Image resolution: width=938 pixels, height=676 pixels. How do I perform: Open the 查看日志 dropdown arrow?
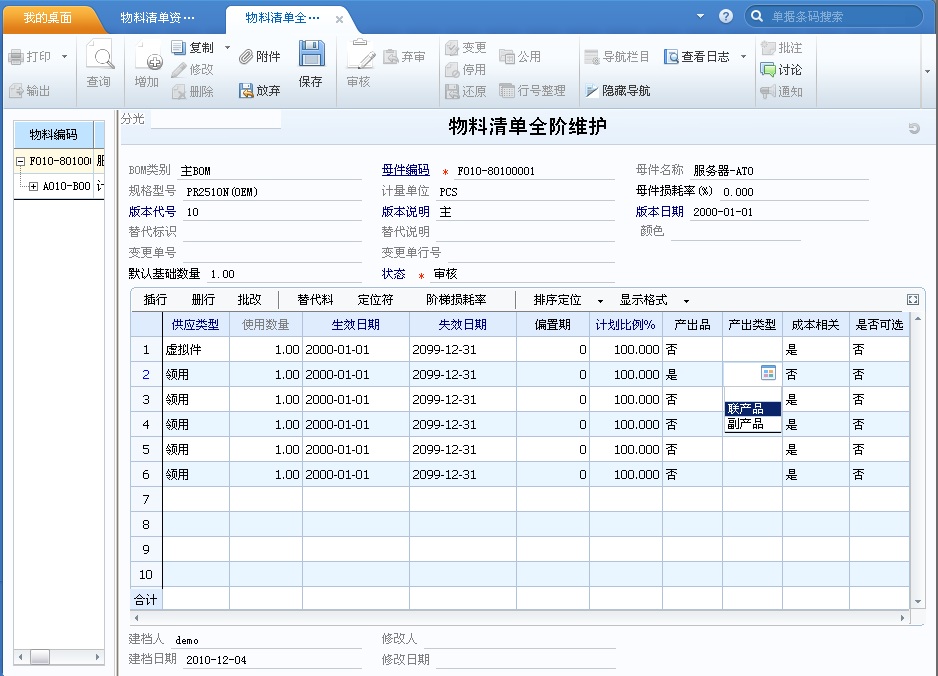[744, 57]
